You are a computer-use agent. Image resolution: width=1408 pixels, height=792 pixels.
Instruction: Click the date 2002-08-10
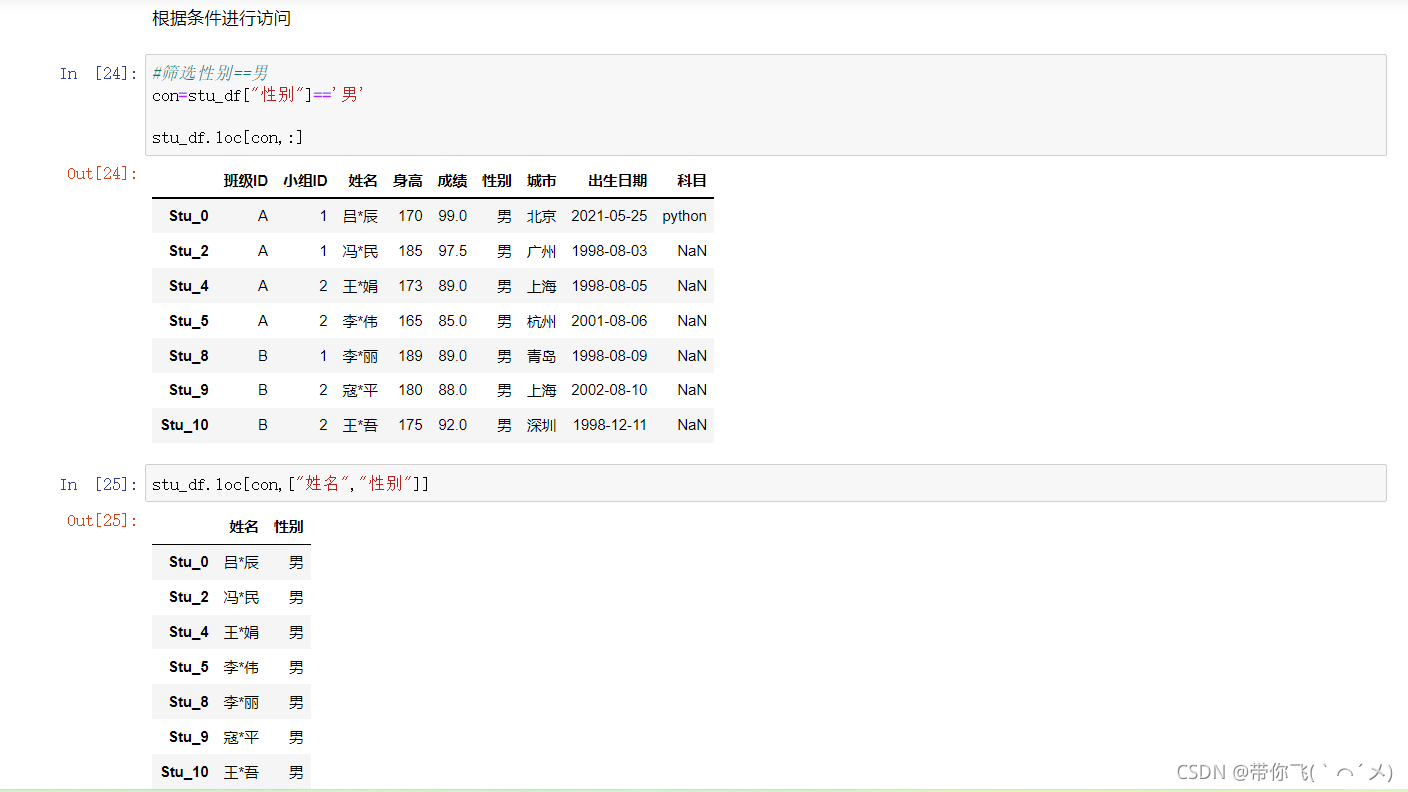coord(609,390)
